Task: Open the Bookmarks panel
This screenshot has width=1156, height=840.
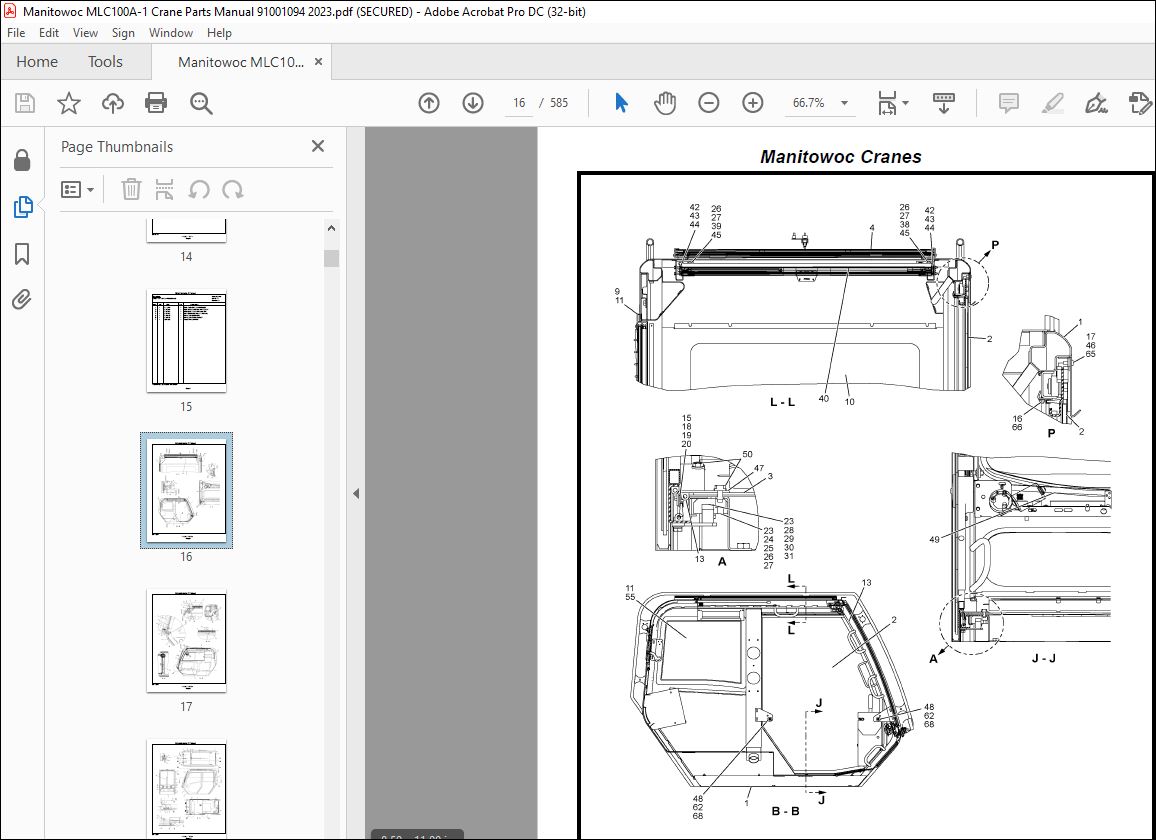Action: [22, 254]
